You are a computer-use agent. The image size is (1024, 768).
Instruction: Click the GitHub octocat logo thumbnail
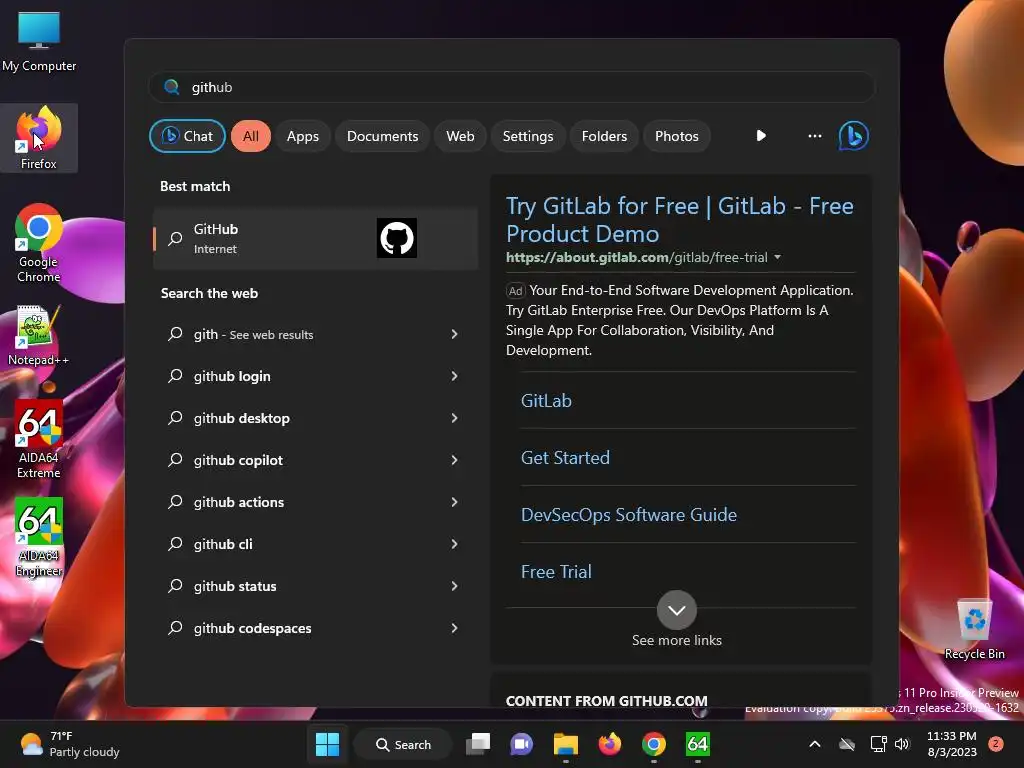pos(396,238)
